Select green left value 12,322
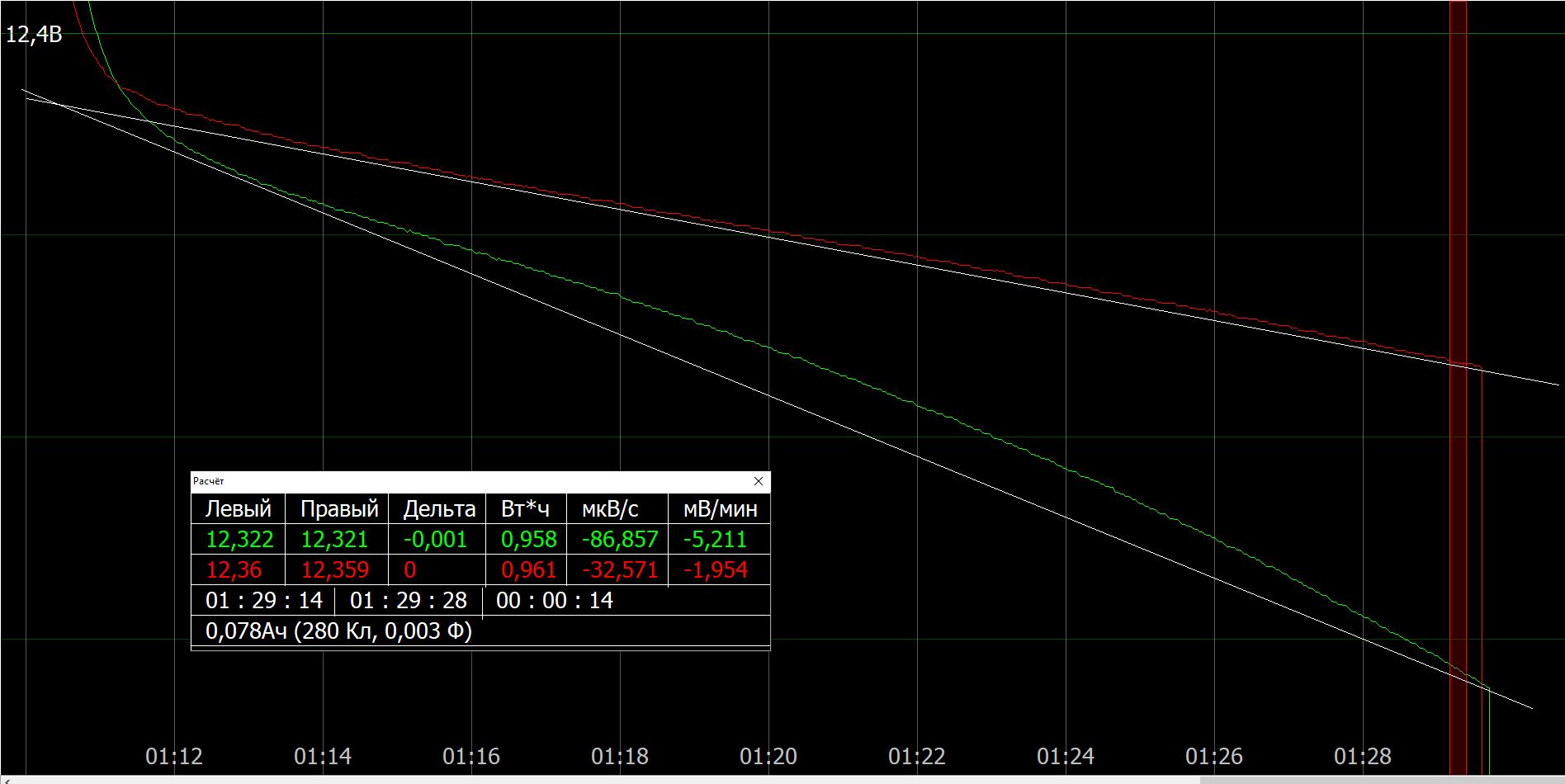This screenshot has height=784, width=1565. [x=239, y=540]
